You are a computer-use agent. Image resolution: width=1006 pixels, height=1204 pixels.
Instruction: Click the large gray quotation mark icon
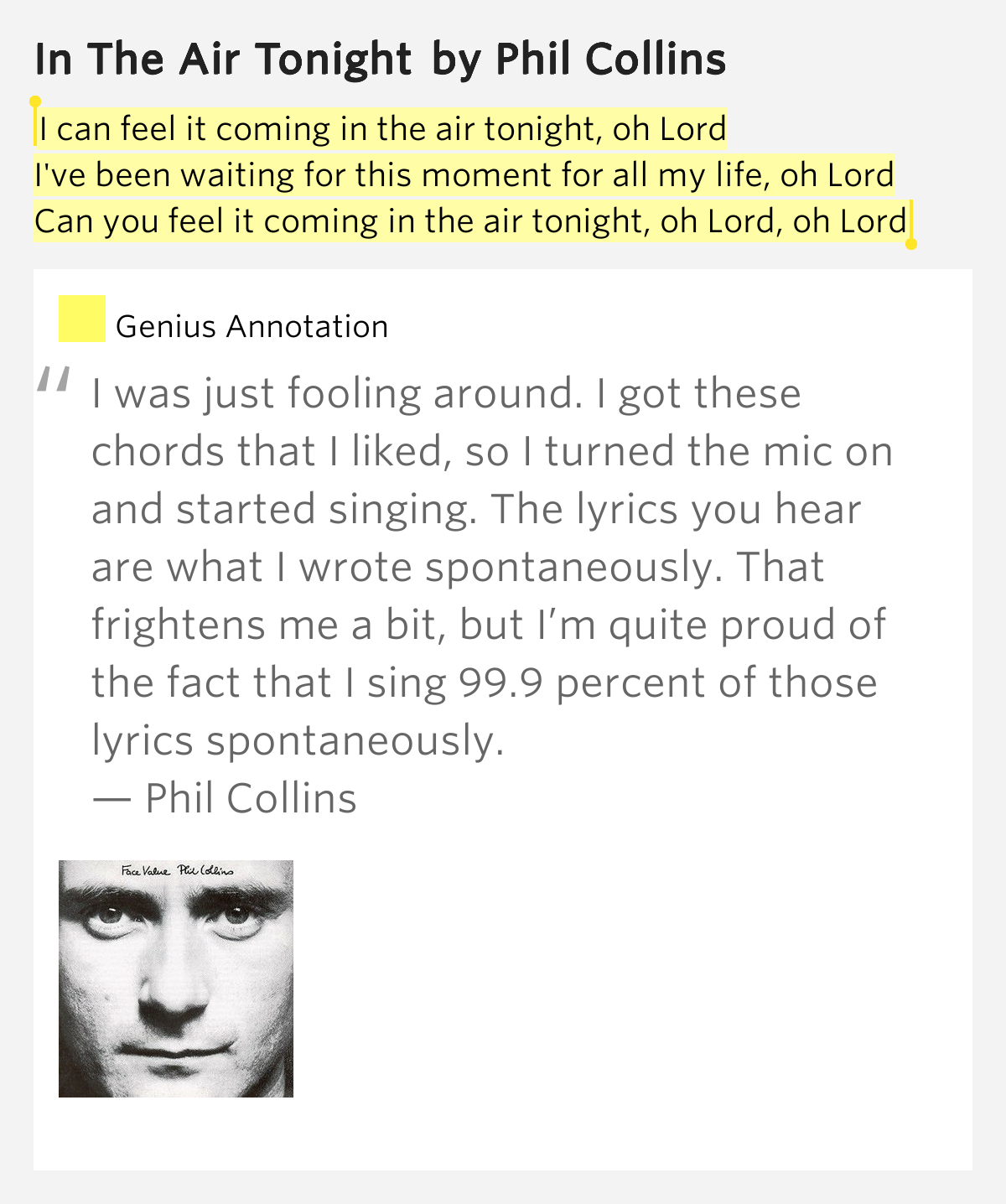[53, 381]
